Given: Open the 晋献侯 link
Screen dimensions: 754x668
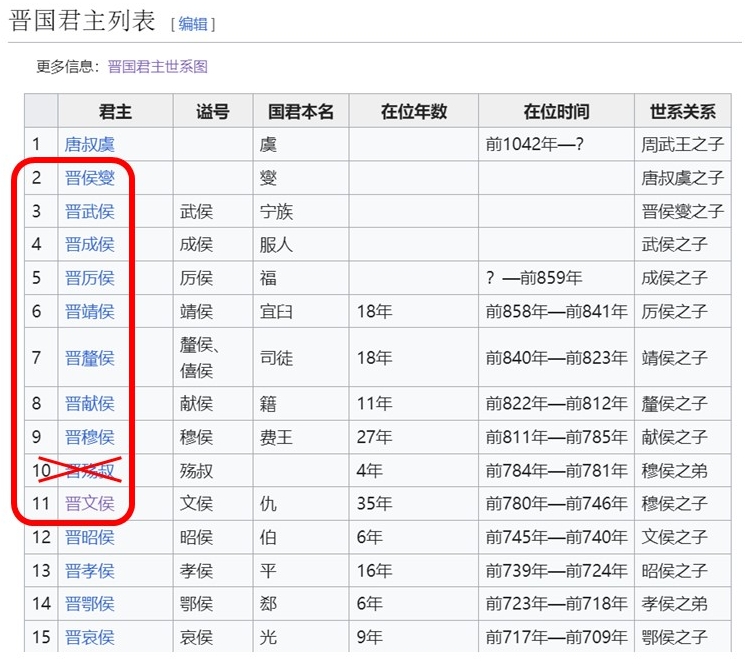Looking at the screenshot, I should [x=90, y=404].
